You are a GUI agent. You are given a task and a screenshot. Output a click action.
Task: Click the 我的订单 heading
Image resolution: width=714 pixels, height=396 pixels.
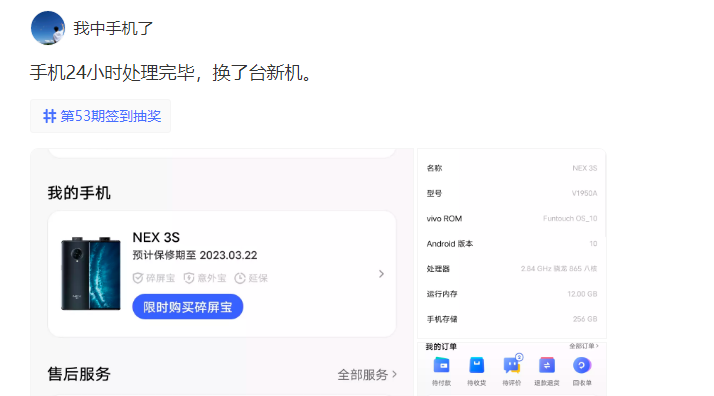[441, 347]
